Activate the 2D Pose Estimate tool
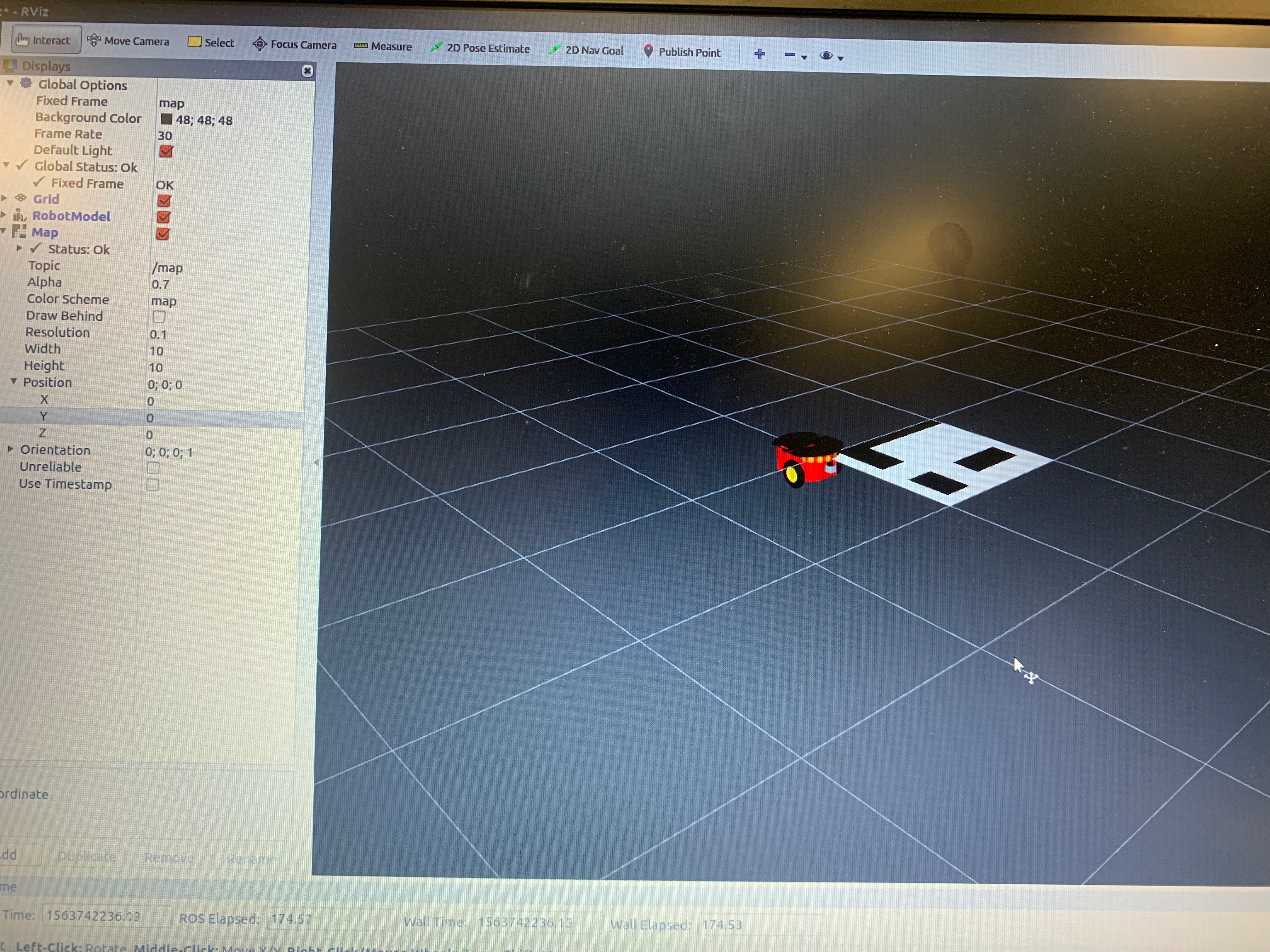 480,48
